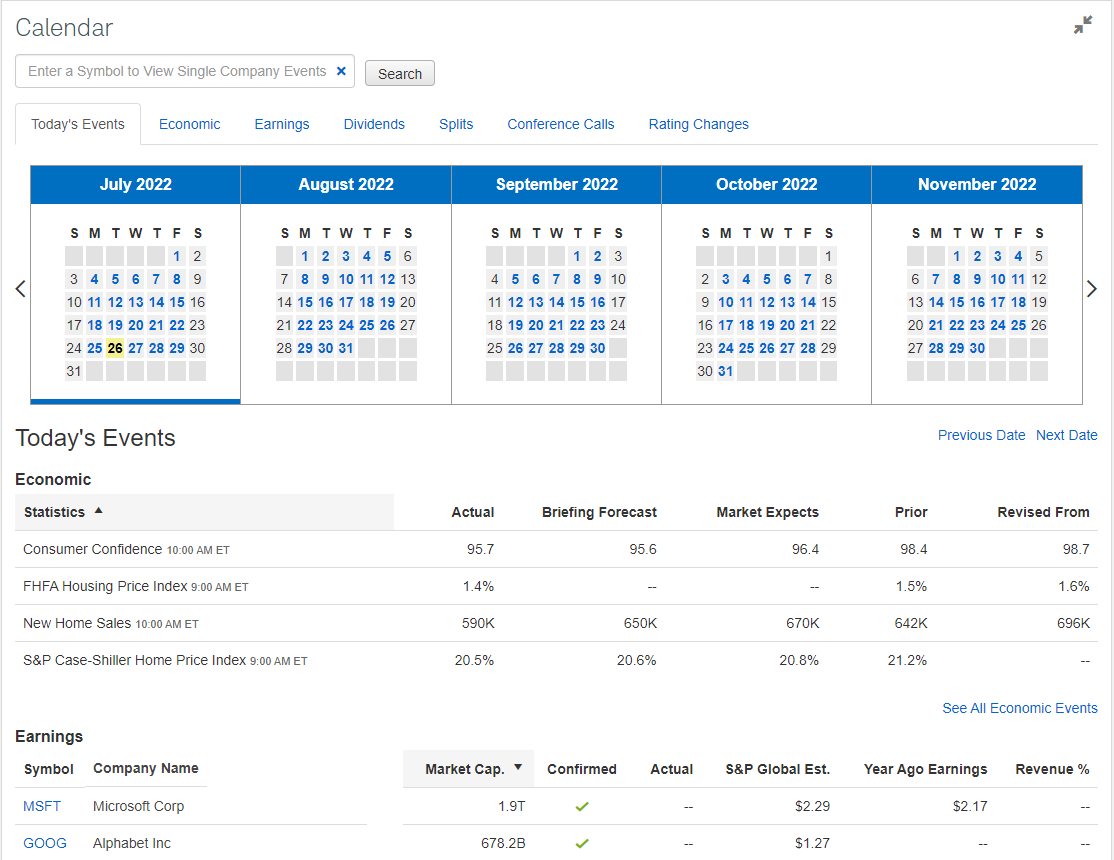Click the Consumer Confidence row label
Viewport: 1114px width, 860px height.
(92, 549)
